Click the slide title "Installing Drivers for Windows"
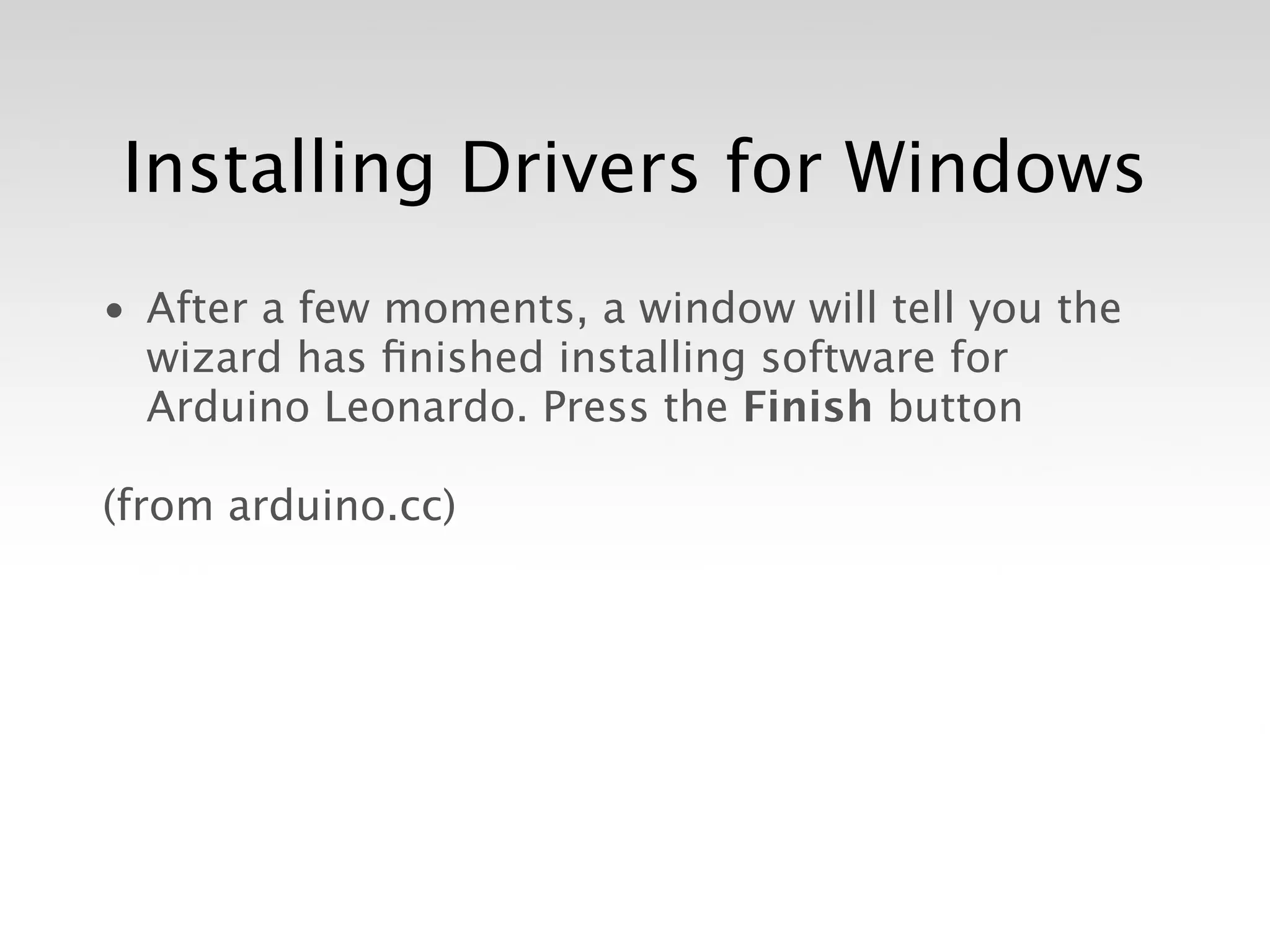 point(633,169)
